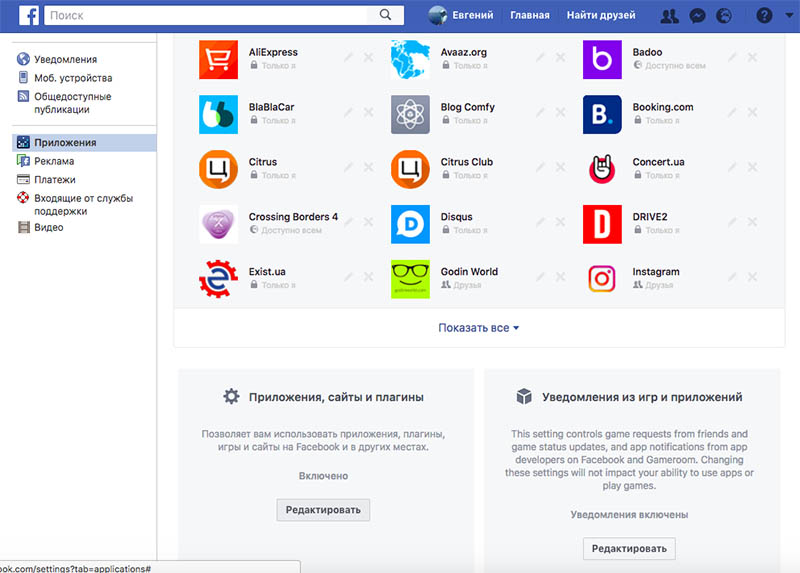Edit DRIVE2 app with pencil icon
800x573 pixels.
(732, 222)
